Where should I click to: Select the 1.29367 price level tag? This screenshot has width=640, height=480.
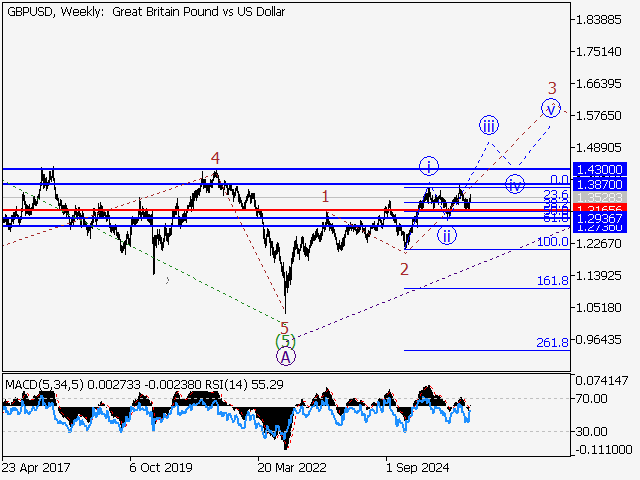[x=600, y=218]
